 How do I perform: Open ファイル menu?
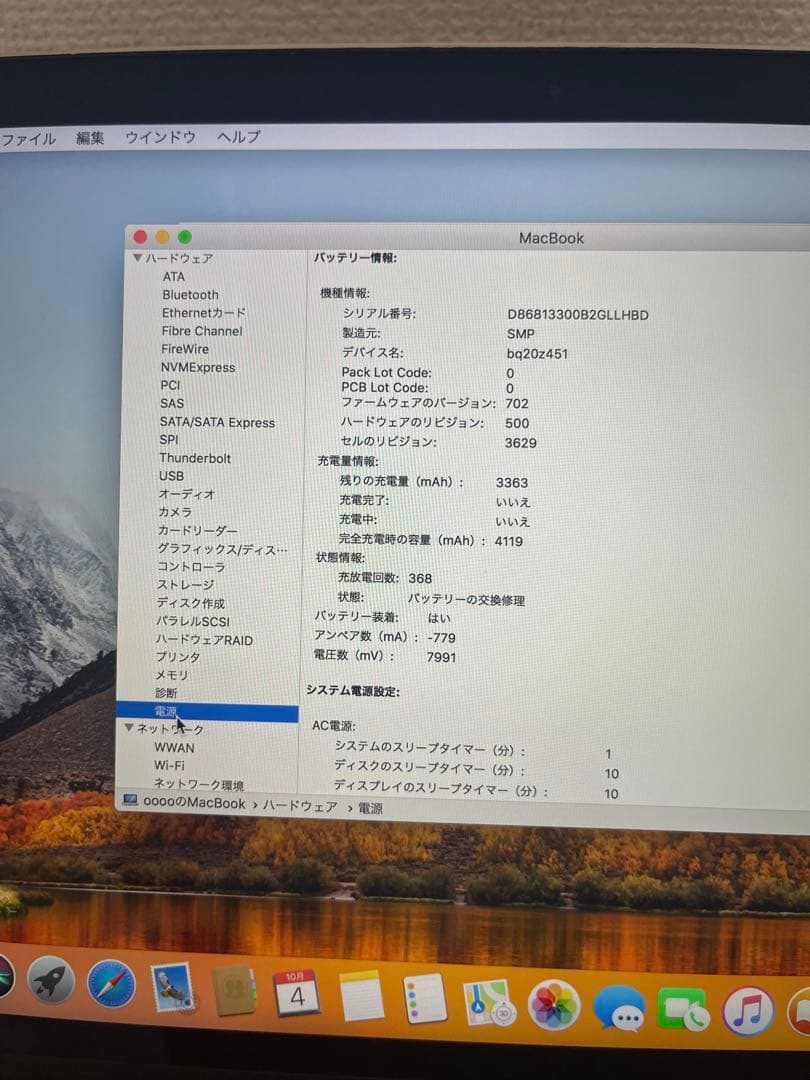[28, 138]
